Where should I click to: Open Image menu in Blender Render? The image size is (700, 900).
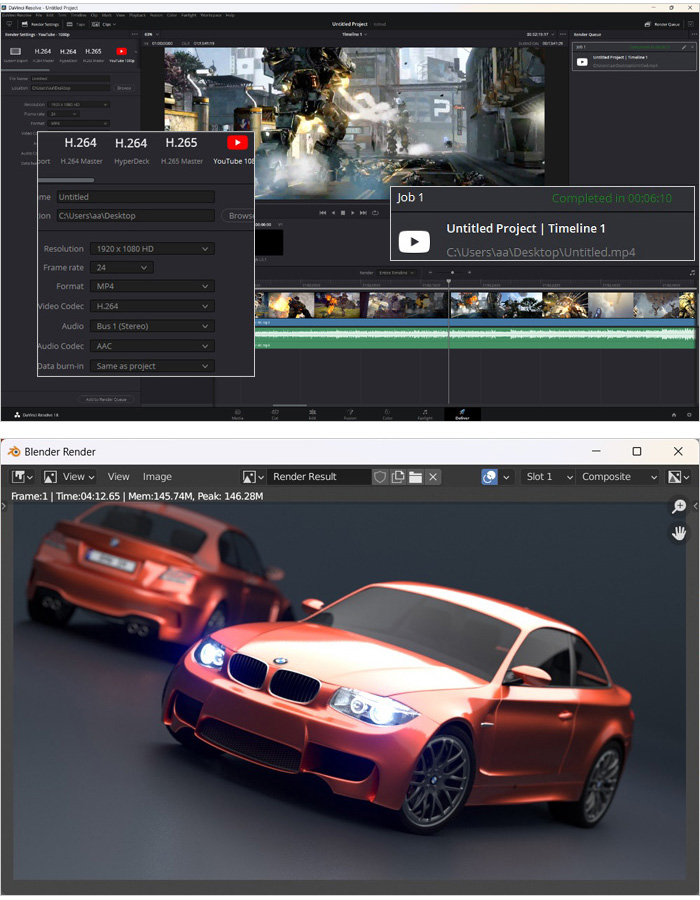(x=157, y=476)
